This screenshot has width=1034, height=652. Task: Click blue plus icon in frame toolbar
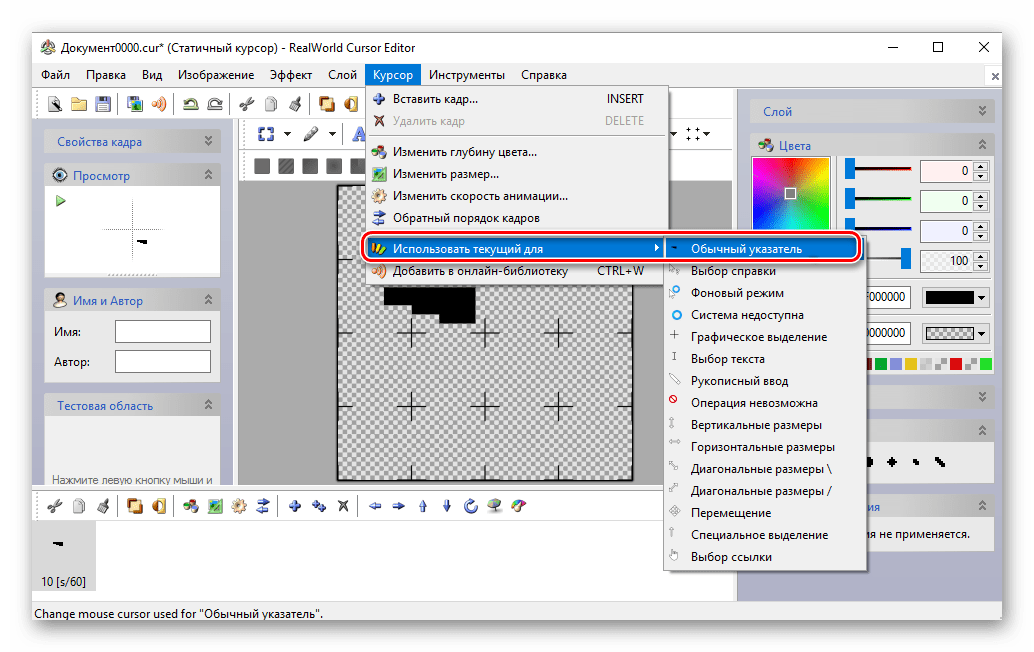click(x=295, y=506)
